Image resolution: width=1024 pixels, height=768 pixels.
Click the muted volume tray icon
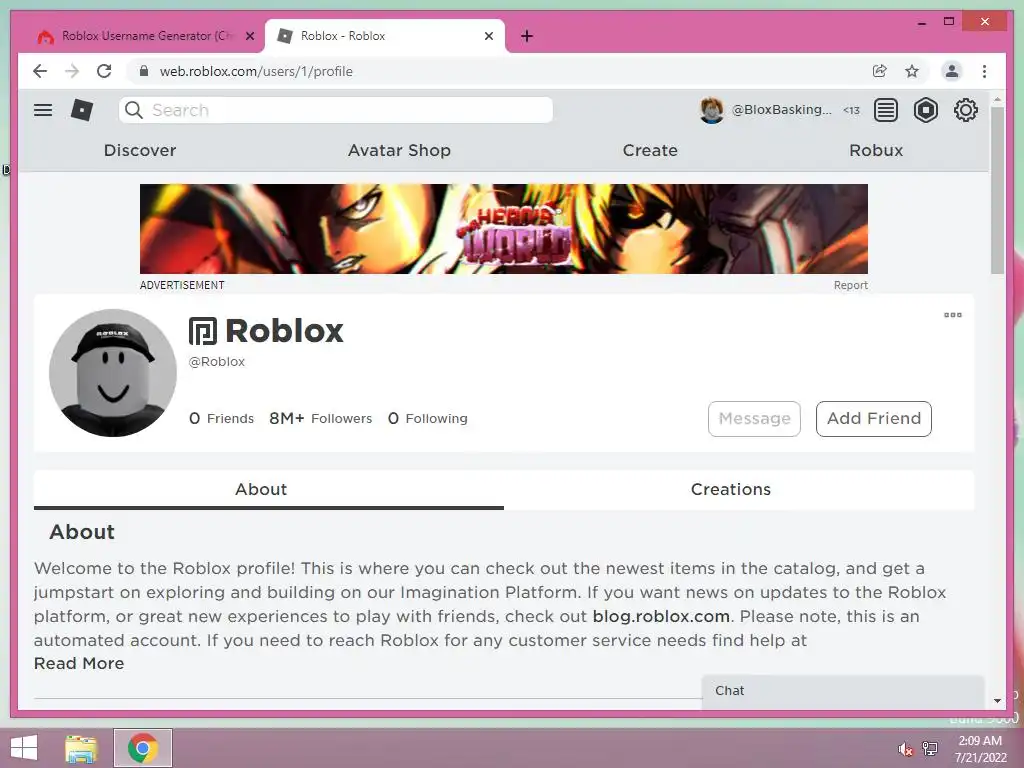[x=905, y=749]
